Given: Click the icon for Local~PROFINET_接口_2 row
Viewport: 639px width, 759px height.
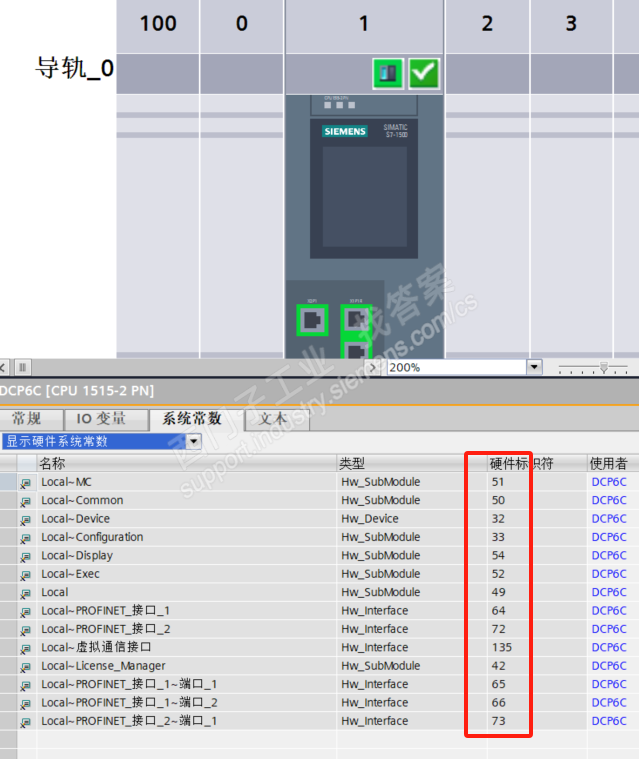Looking at the screenshot, I should click(26, 630).
